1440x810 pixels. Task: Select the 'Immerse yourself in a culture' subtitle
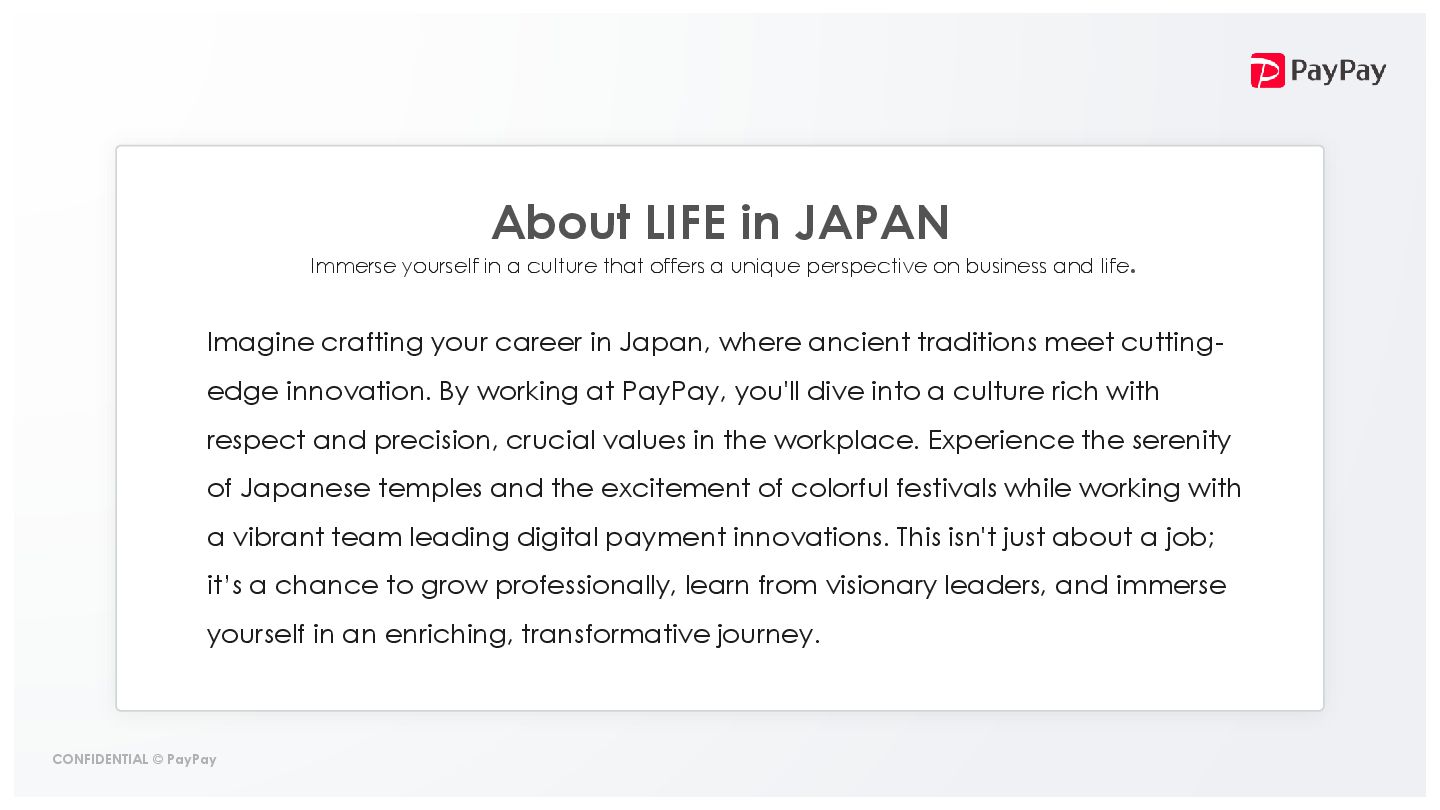[722, 266]
